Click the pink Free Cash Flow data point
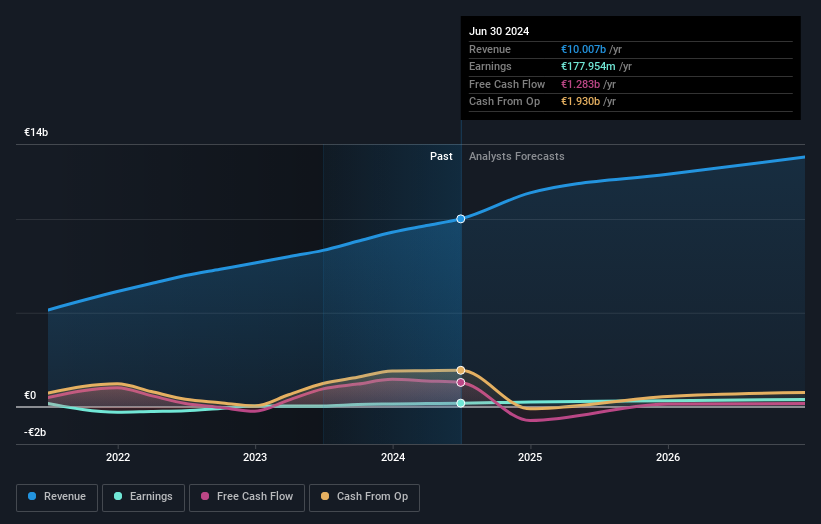The width and height of the screenshot is (821, 524). tap(461, 383)
